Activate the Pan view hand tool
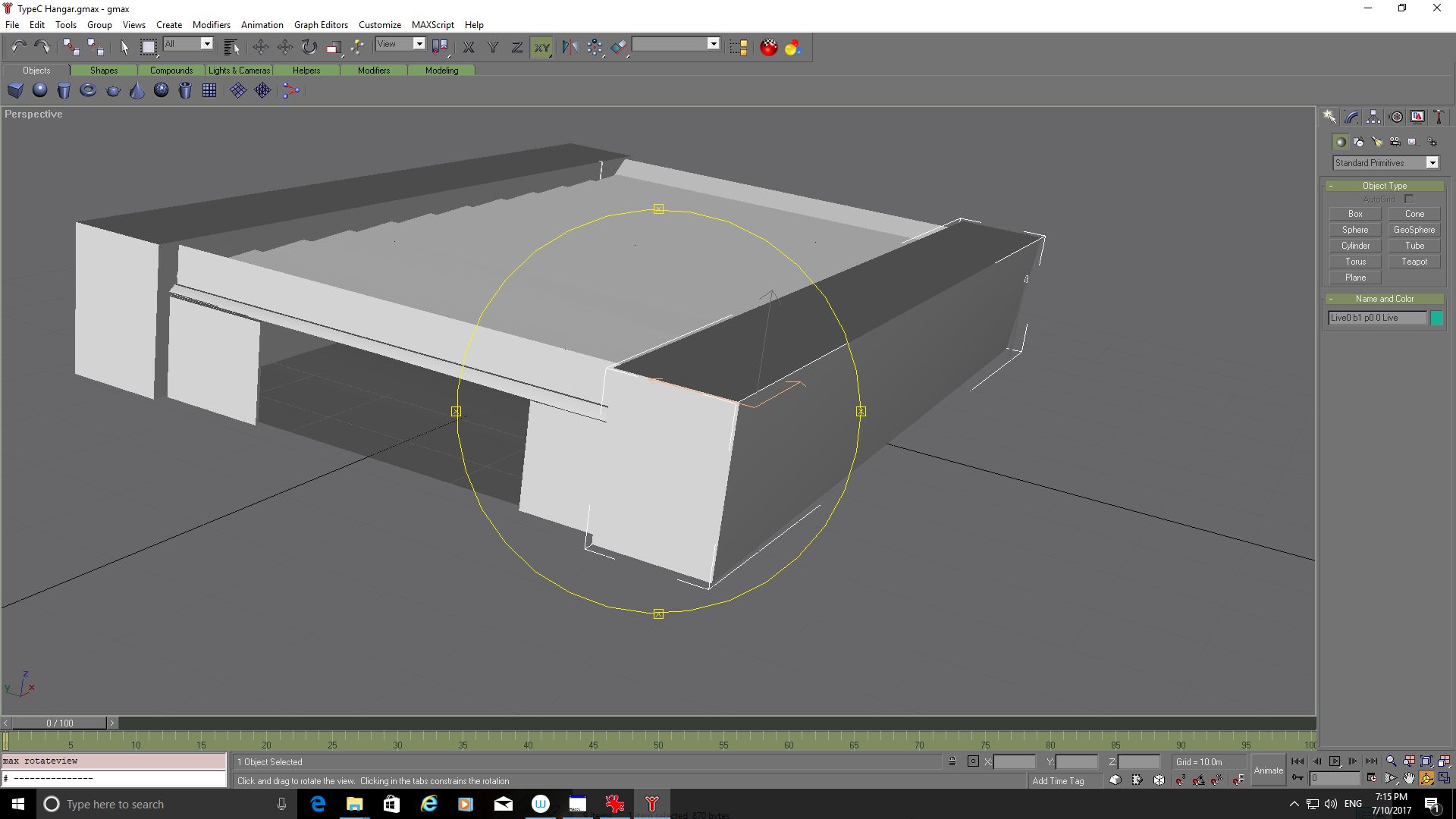The image size is (1456, 819). [x=1409, y=778]
